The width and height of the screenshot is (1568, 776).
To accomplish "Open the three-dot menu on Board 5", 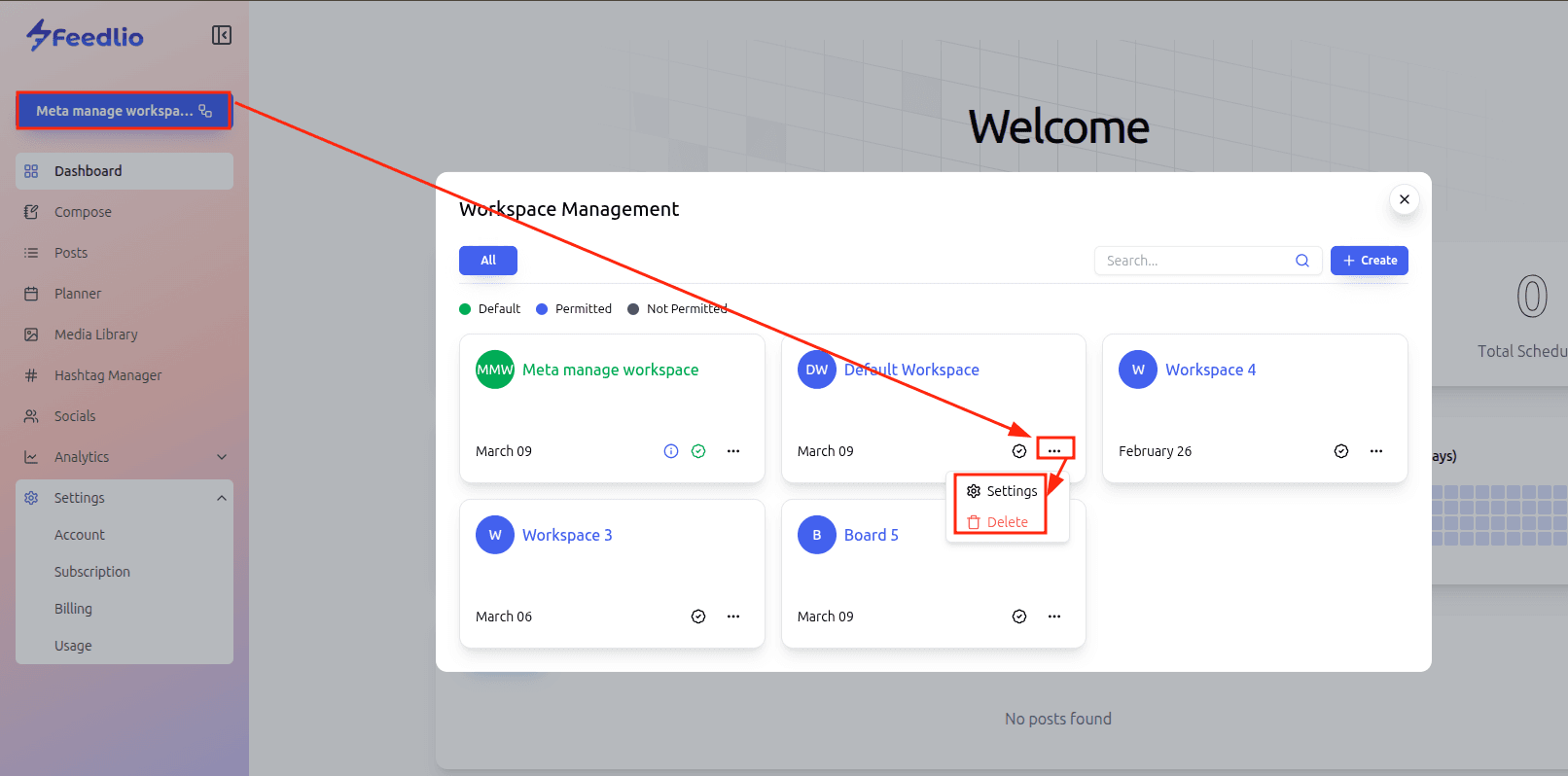I will point(1054,617).
